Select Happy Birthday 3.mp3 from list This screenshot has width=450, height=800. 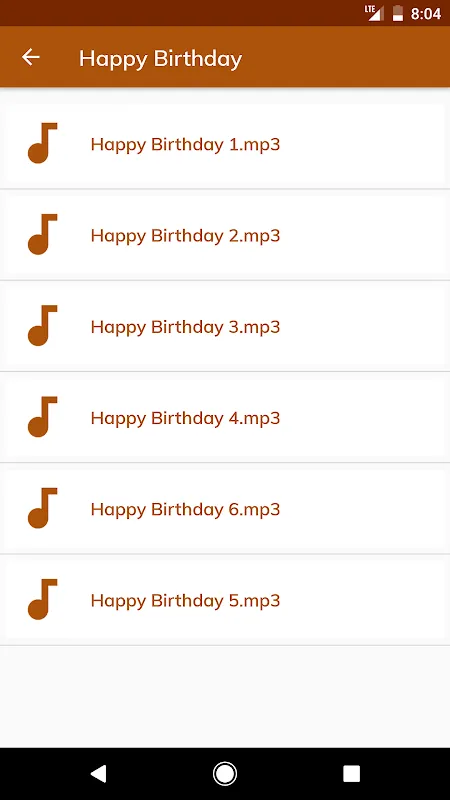pos(225,327)
